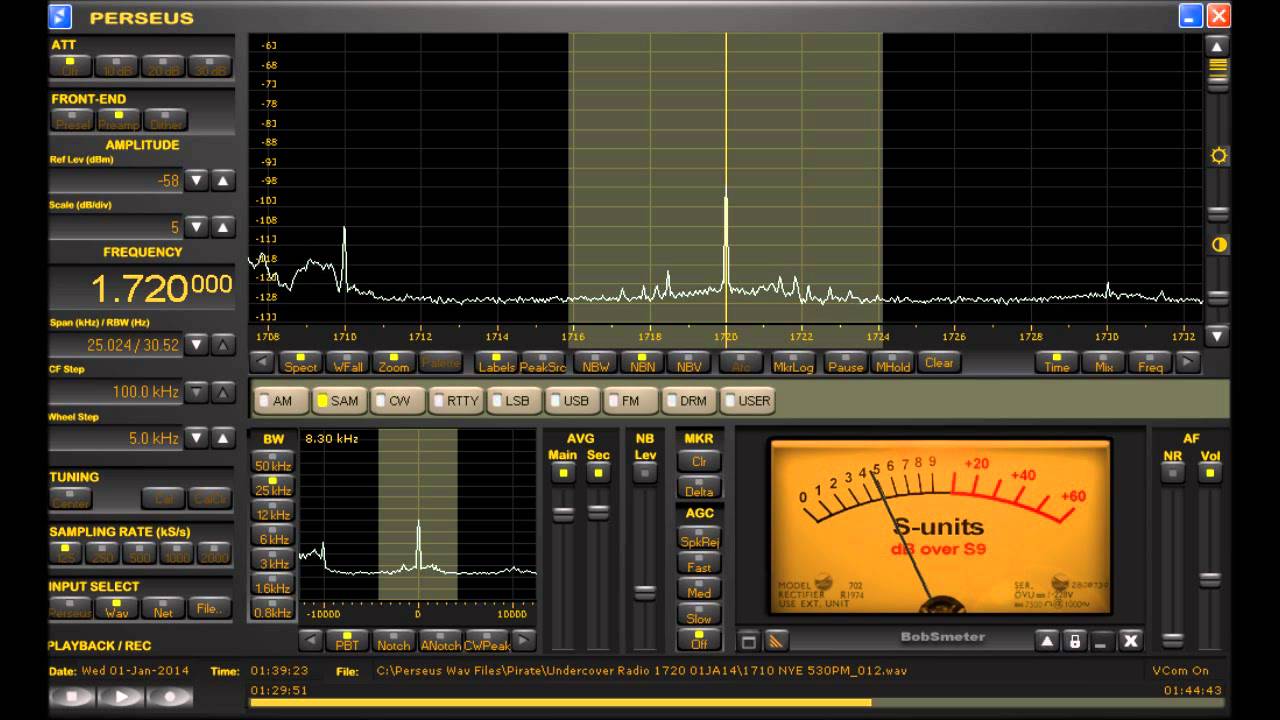Toggle the NBN noise blanker

pyautogui.click(x=643, y=362)
